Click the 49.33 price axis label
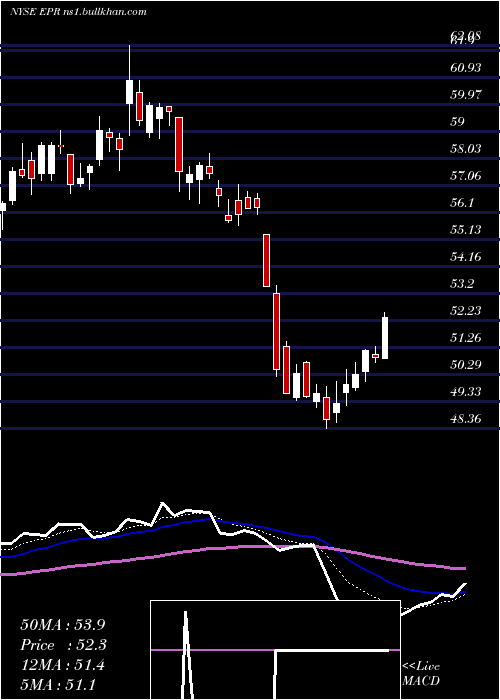The image size is (500, 700). coord(466,392)
